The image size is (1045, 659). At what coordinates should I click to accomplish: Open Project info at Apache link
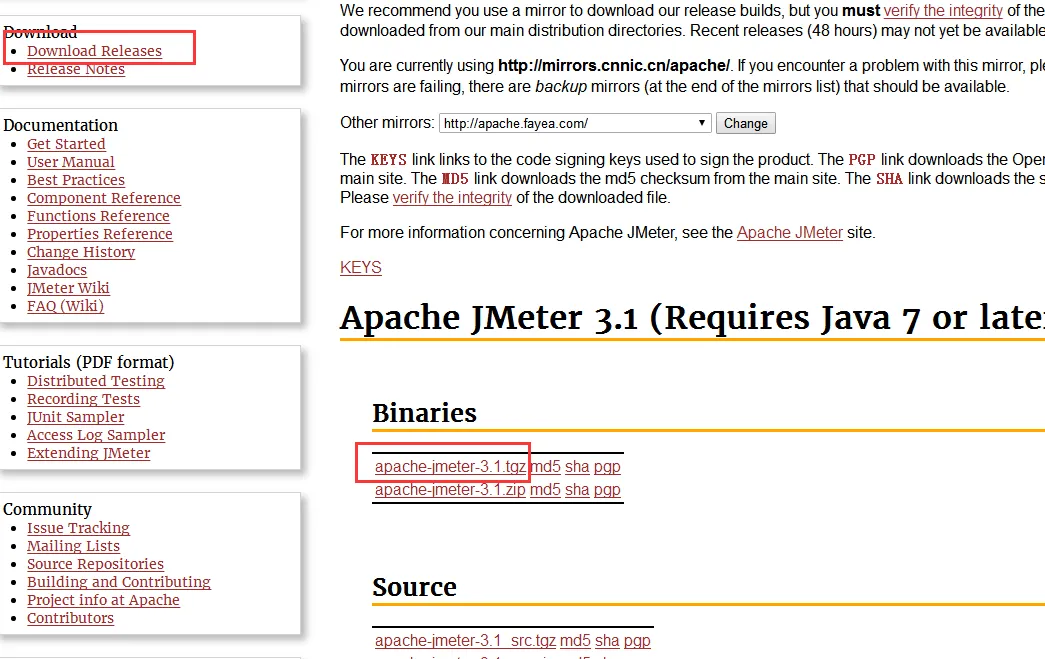[103, 600]
